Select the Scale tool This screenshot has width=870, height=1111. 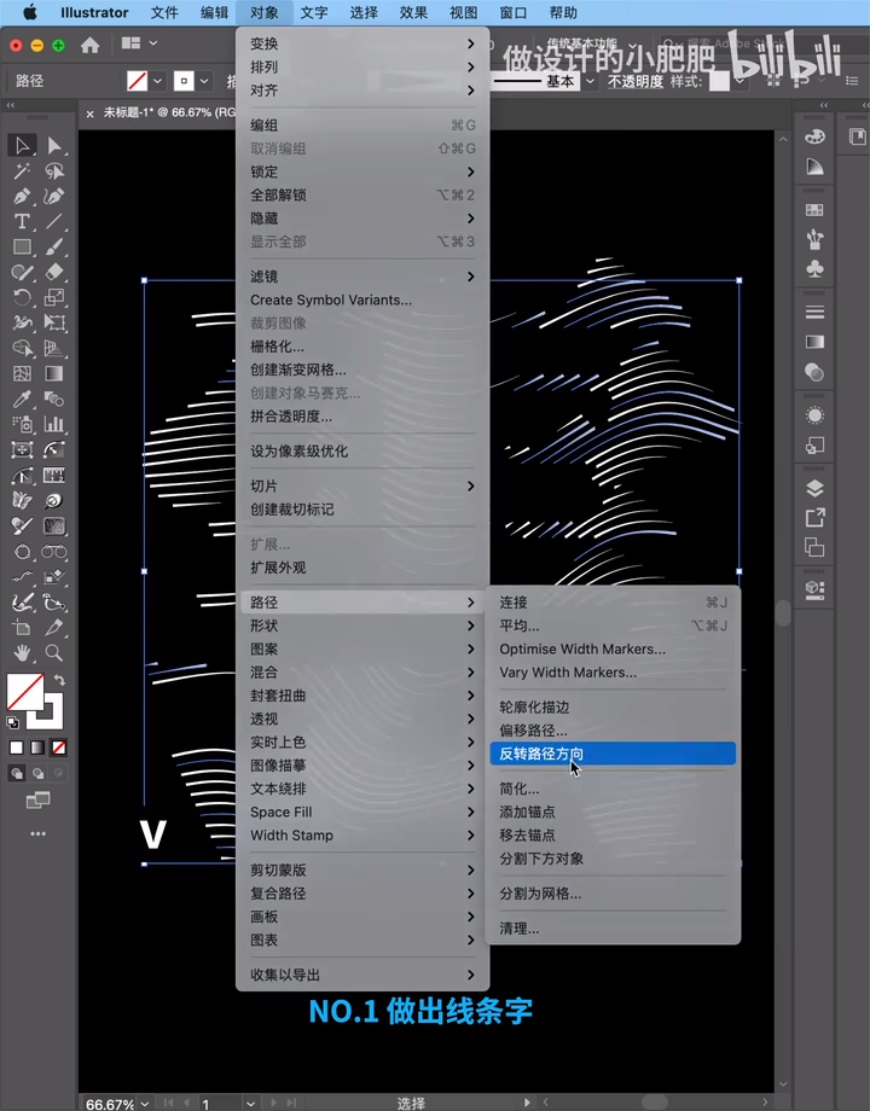[54, 298]
